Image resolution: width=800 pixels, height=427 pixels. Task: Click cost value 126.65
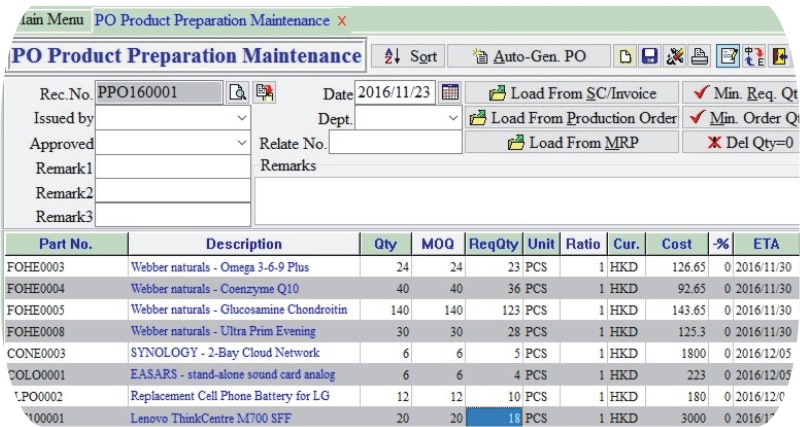[x=689, y=267]
